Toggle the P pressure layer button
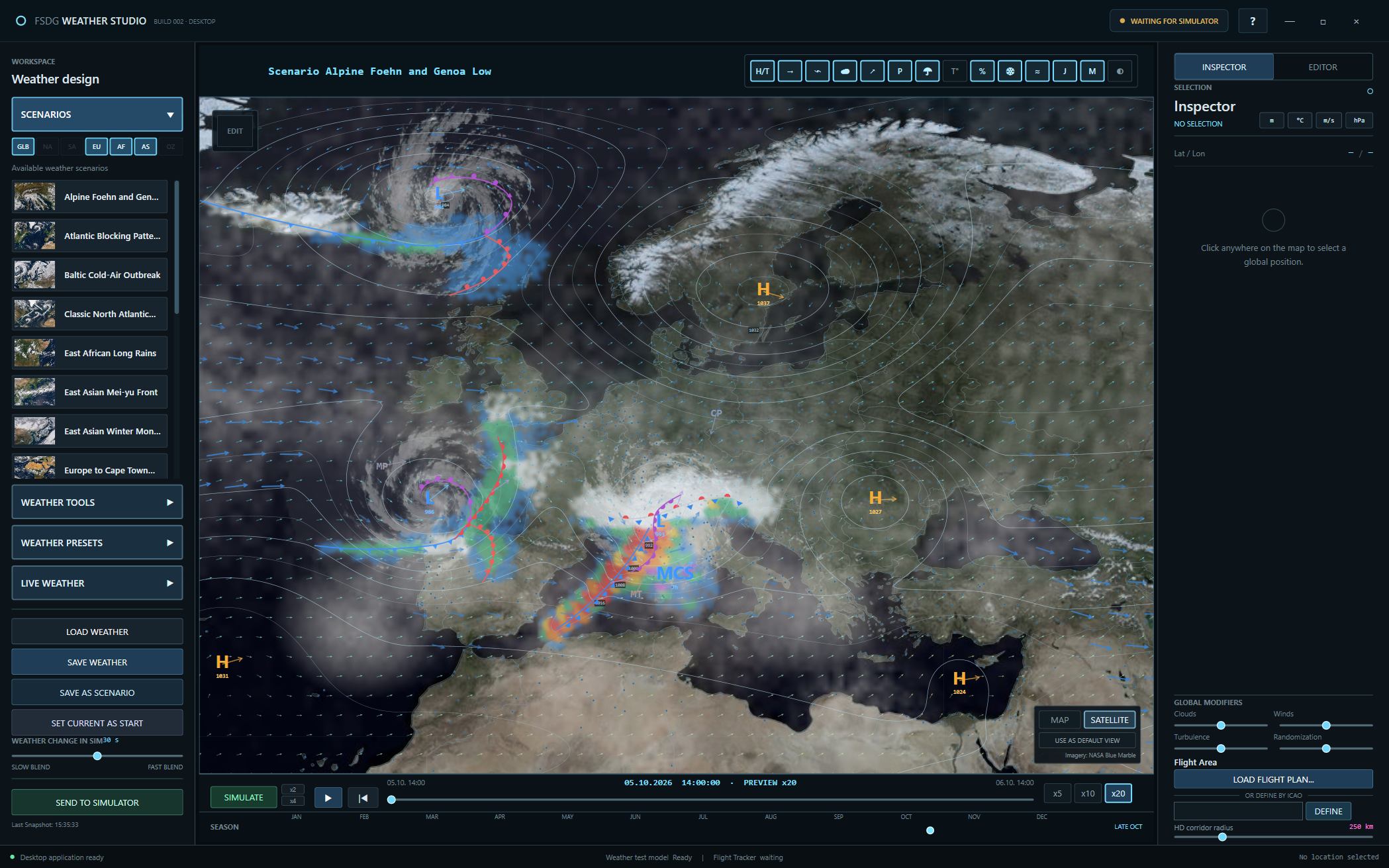1389x868 pixels. pyautogui.click(x=900, y=72)
